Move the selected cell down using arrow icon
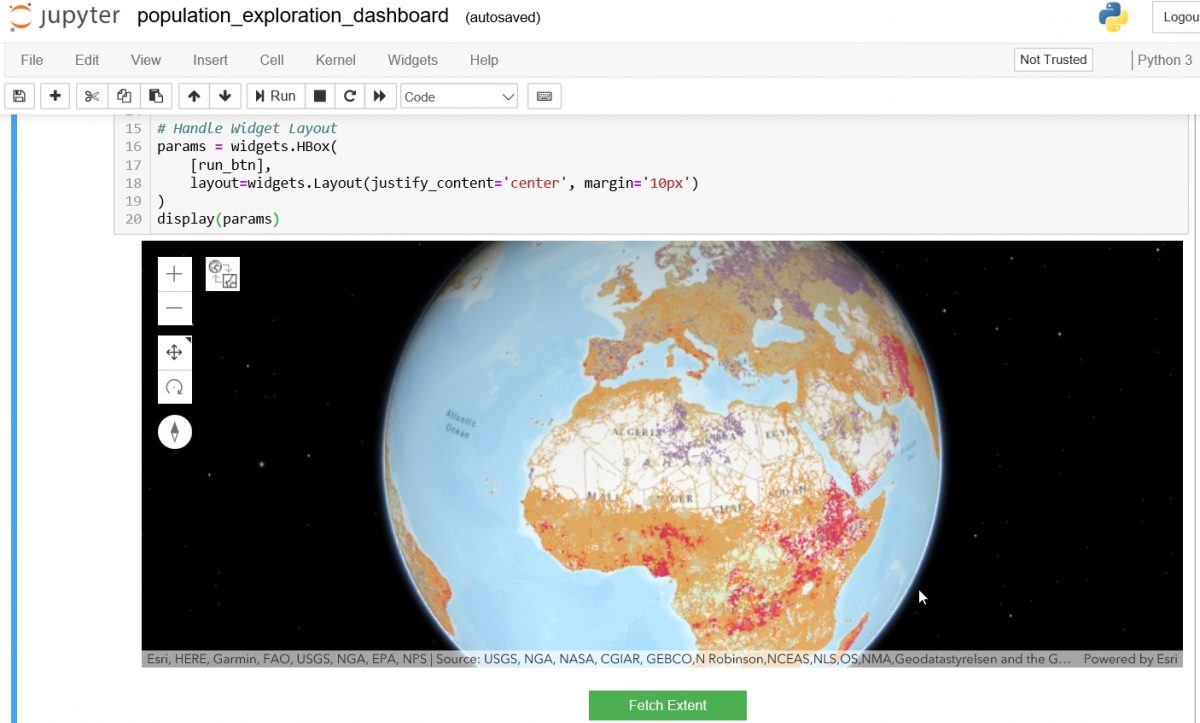The width and height of the screenshot is (1200, 723). (x=225, y=95)
